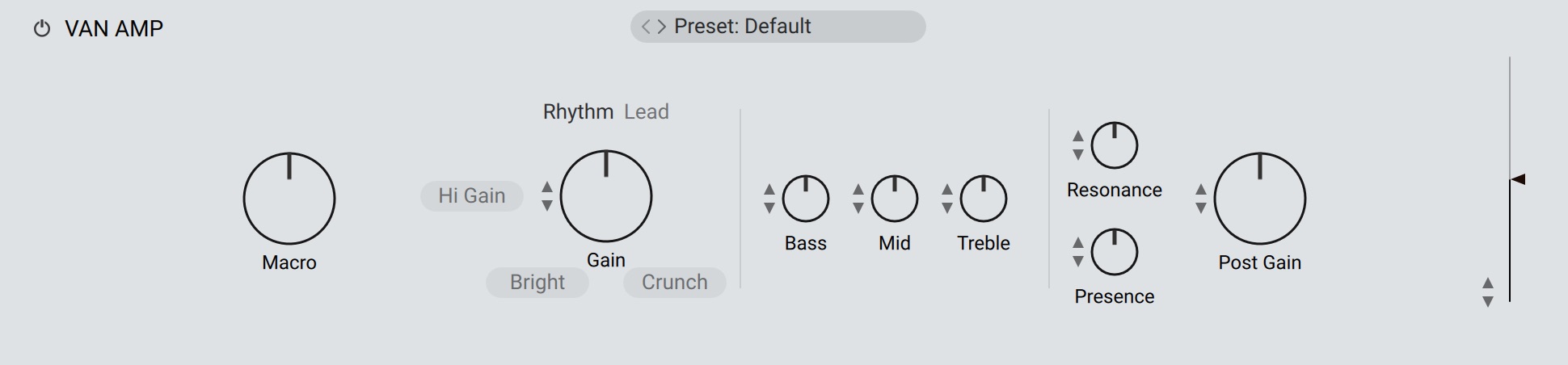Toggle the Bright switch
1568x365 pixels.
click(537, 283)
